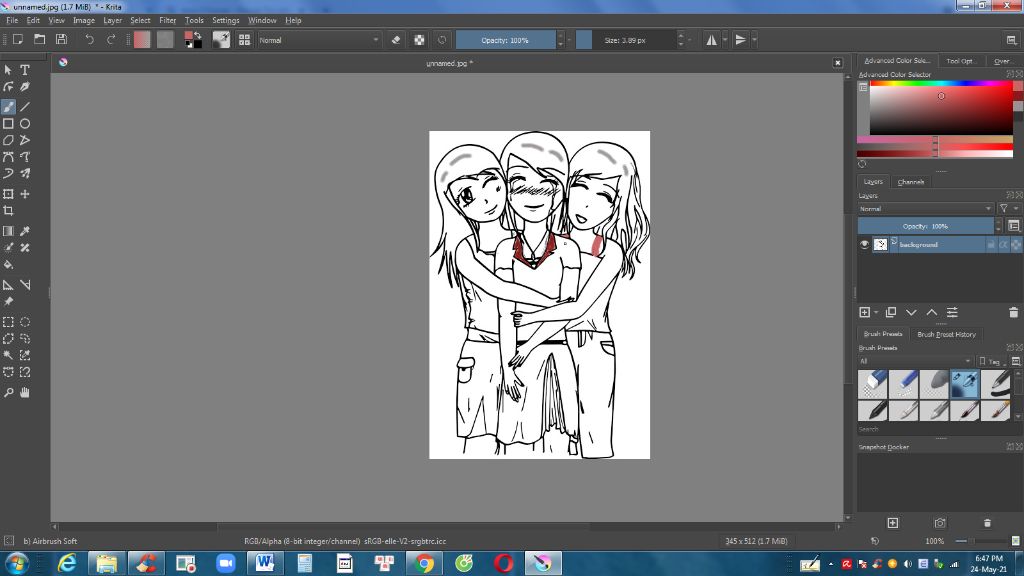This screenshot has height=576, width=1024.
Task: Delete the selected layer
Action: click(x=1013, y=313)
